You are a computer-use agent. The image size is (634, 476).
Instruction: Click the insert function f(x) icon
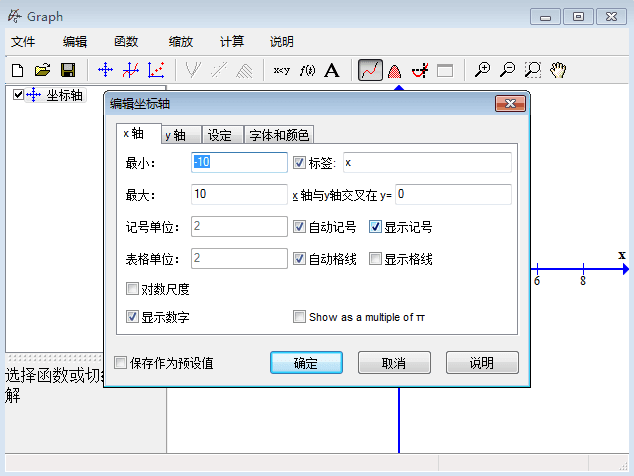coord(307,70)
